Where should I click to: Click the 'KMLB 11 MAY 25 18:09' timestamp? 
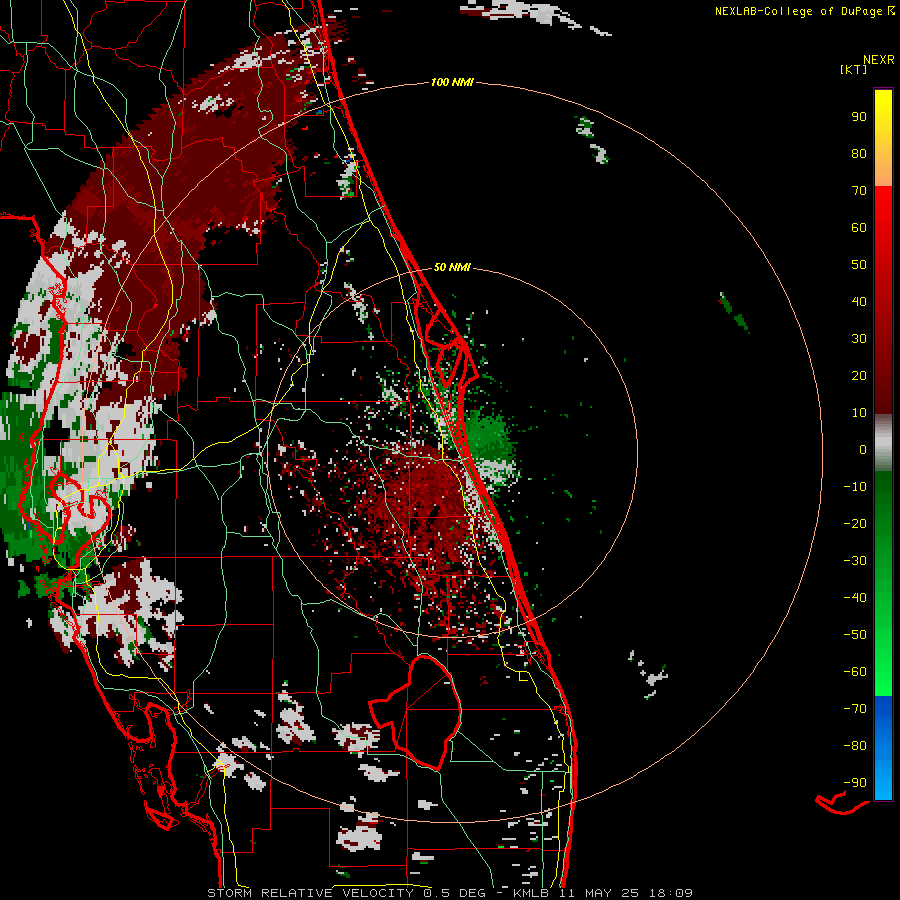(603, 893)
